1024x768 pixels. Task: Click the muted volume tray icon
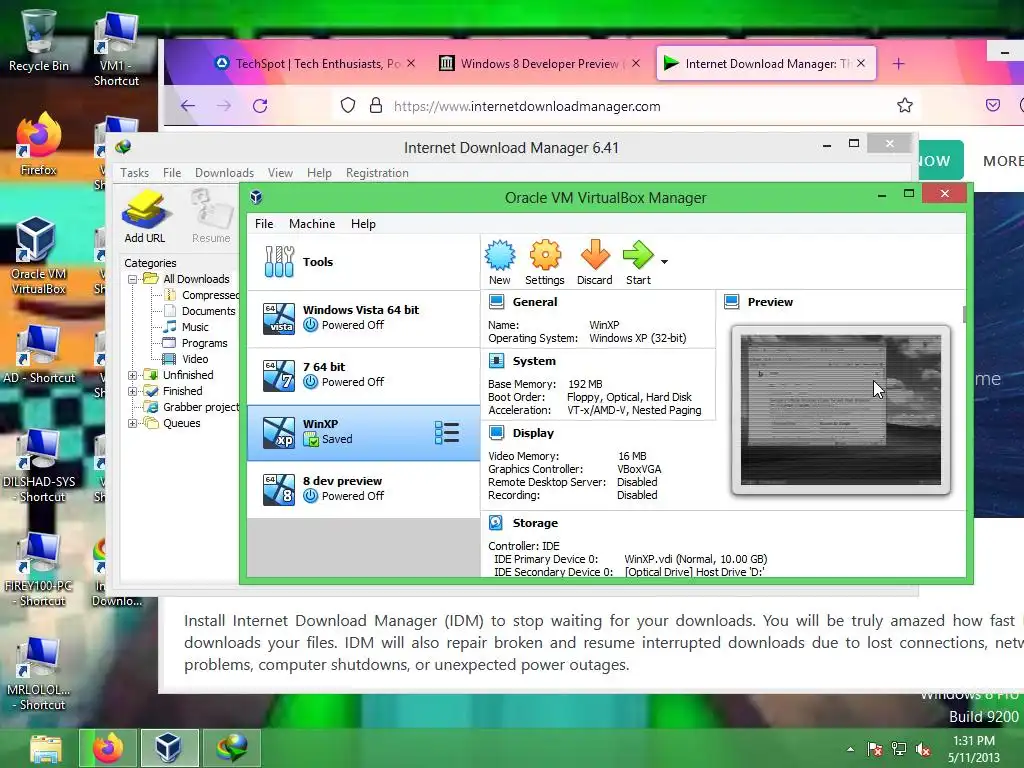924,749
